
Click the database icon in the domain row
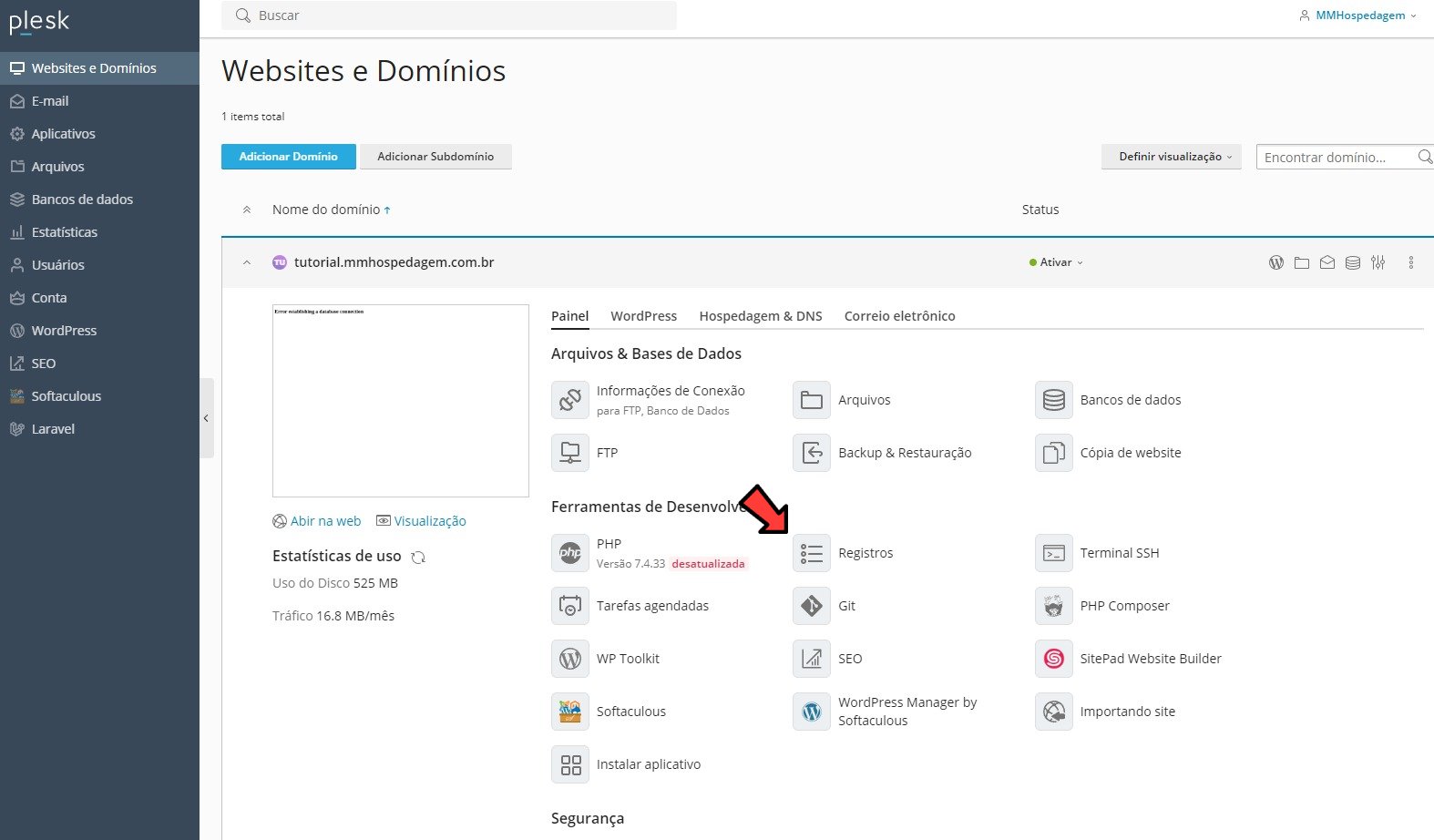[x=1353, y=262]
